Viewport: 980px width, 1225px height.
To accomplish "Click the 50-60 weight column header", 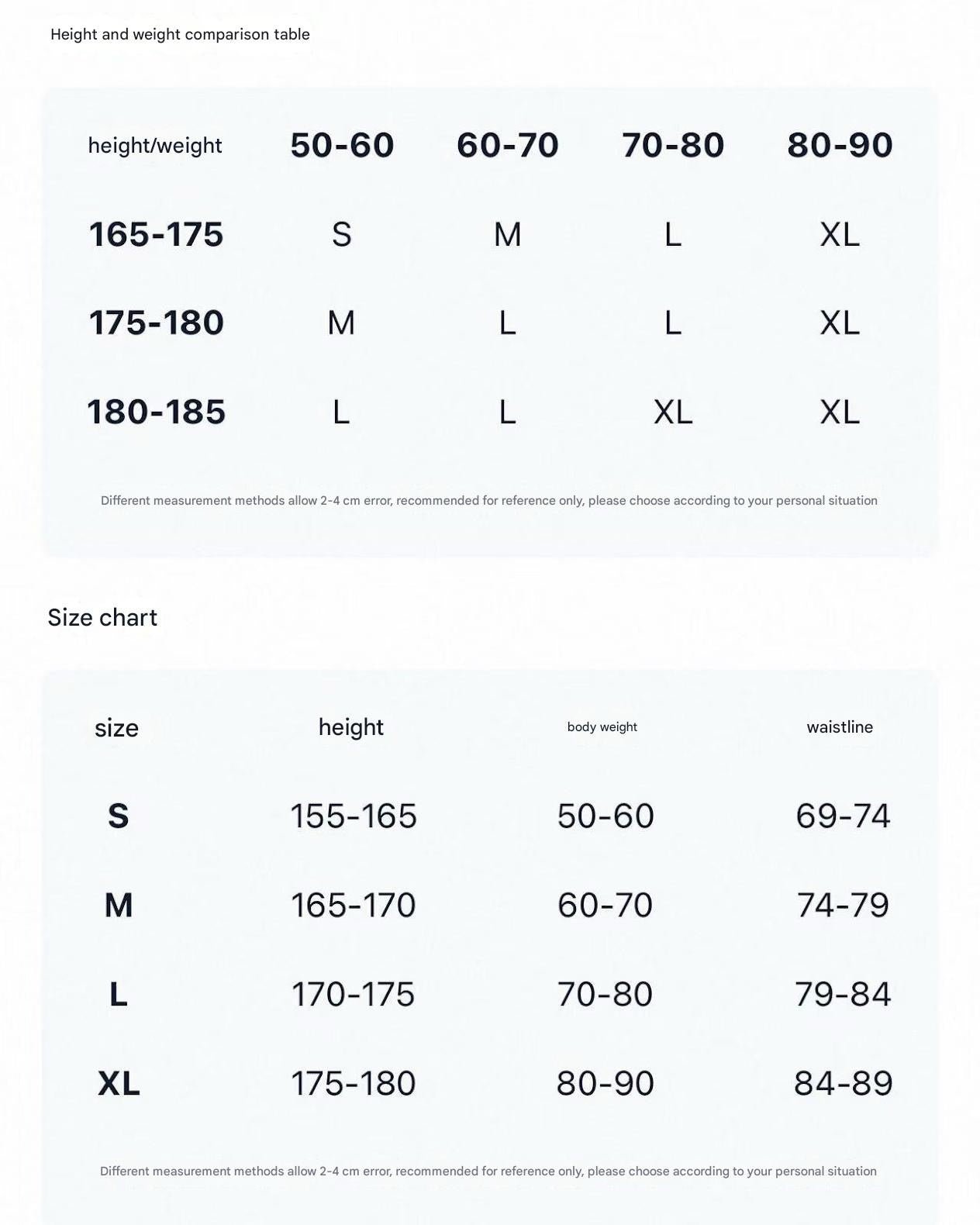I will 342,145.
